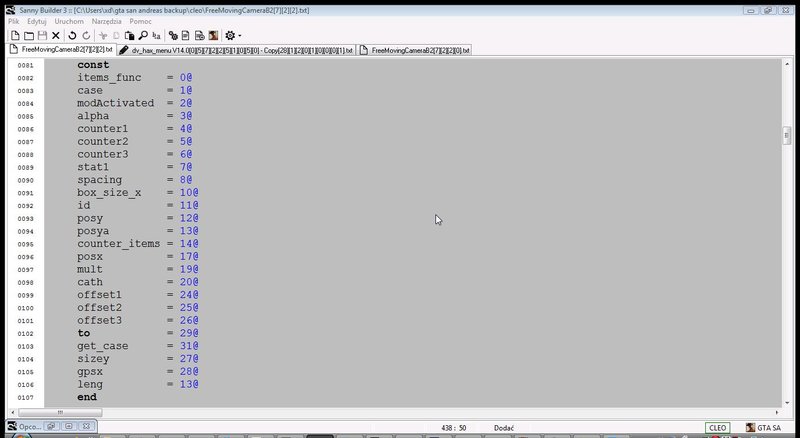Image resolution: width=800 pixels, height=438 pixels.
Task: Click the vertical scrollbar up arrow
Action: click(x=786, y=64)
